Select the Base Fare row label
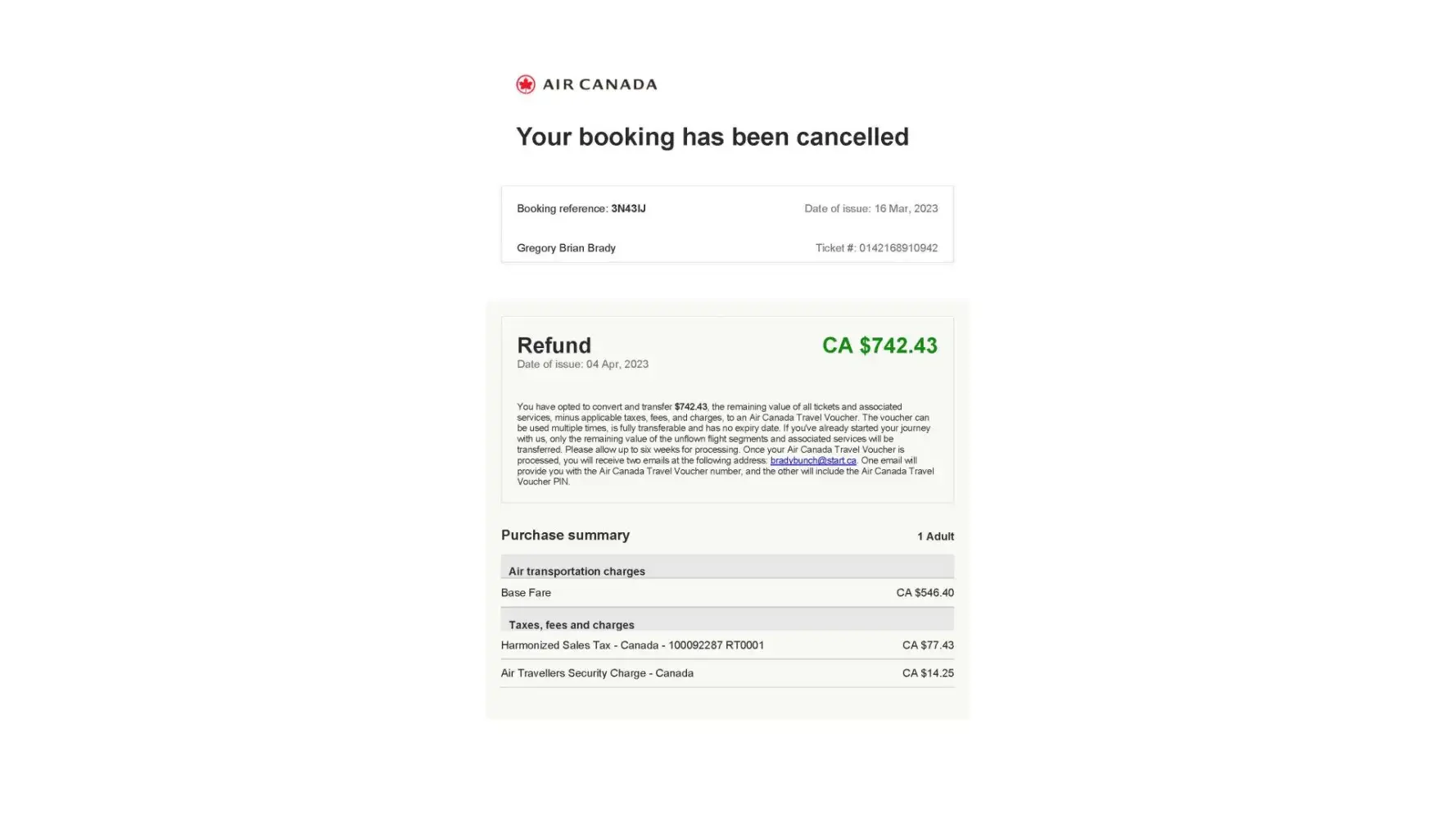Viewport: 1456px width, 819px height. [526, 593]
